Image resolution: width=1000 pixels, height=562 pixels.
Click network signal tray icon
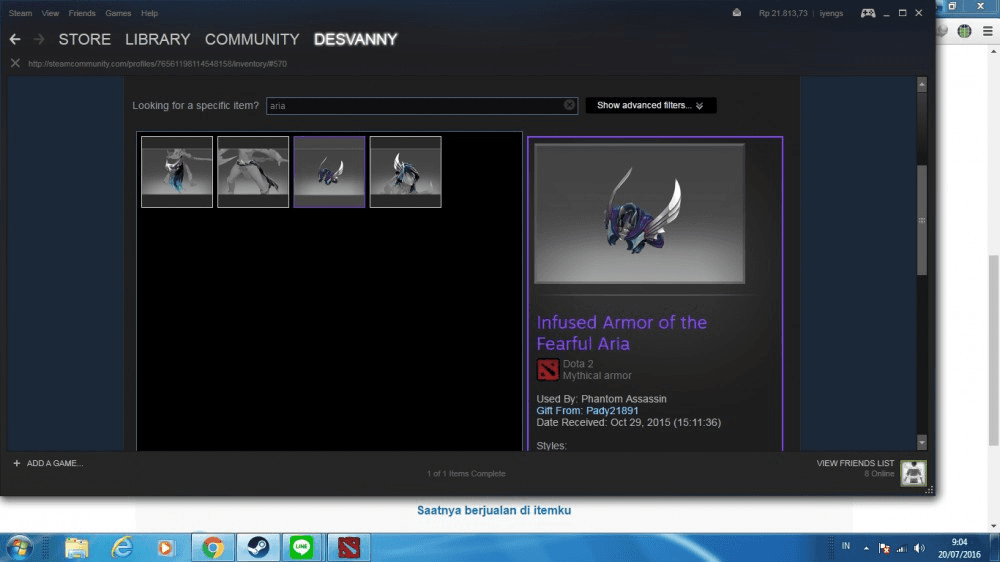pyautogui.click(x=902, y=548)
